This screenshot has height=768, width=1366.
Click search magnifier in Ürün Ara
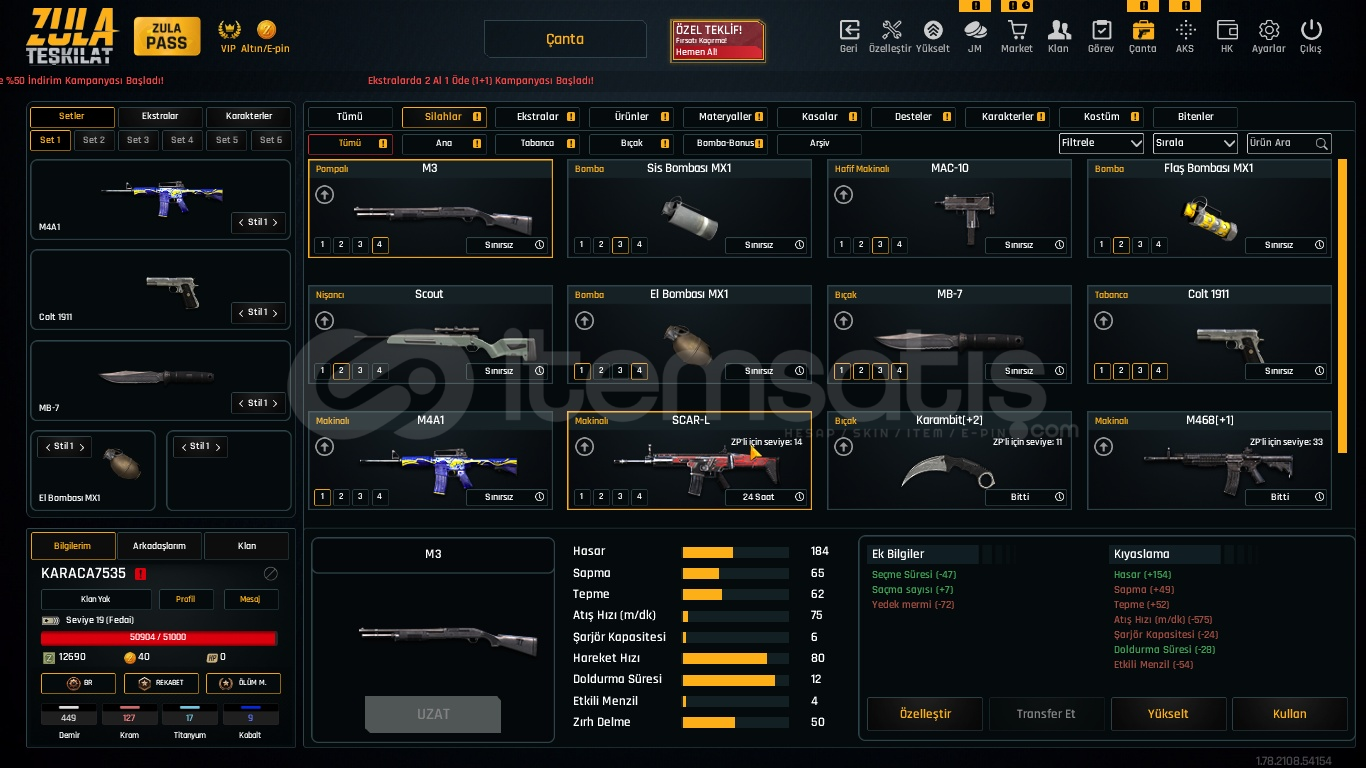[1321, 144]
